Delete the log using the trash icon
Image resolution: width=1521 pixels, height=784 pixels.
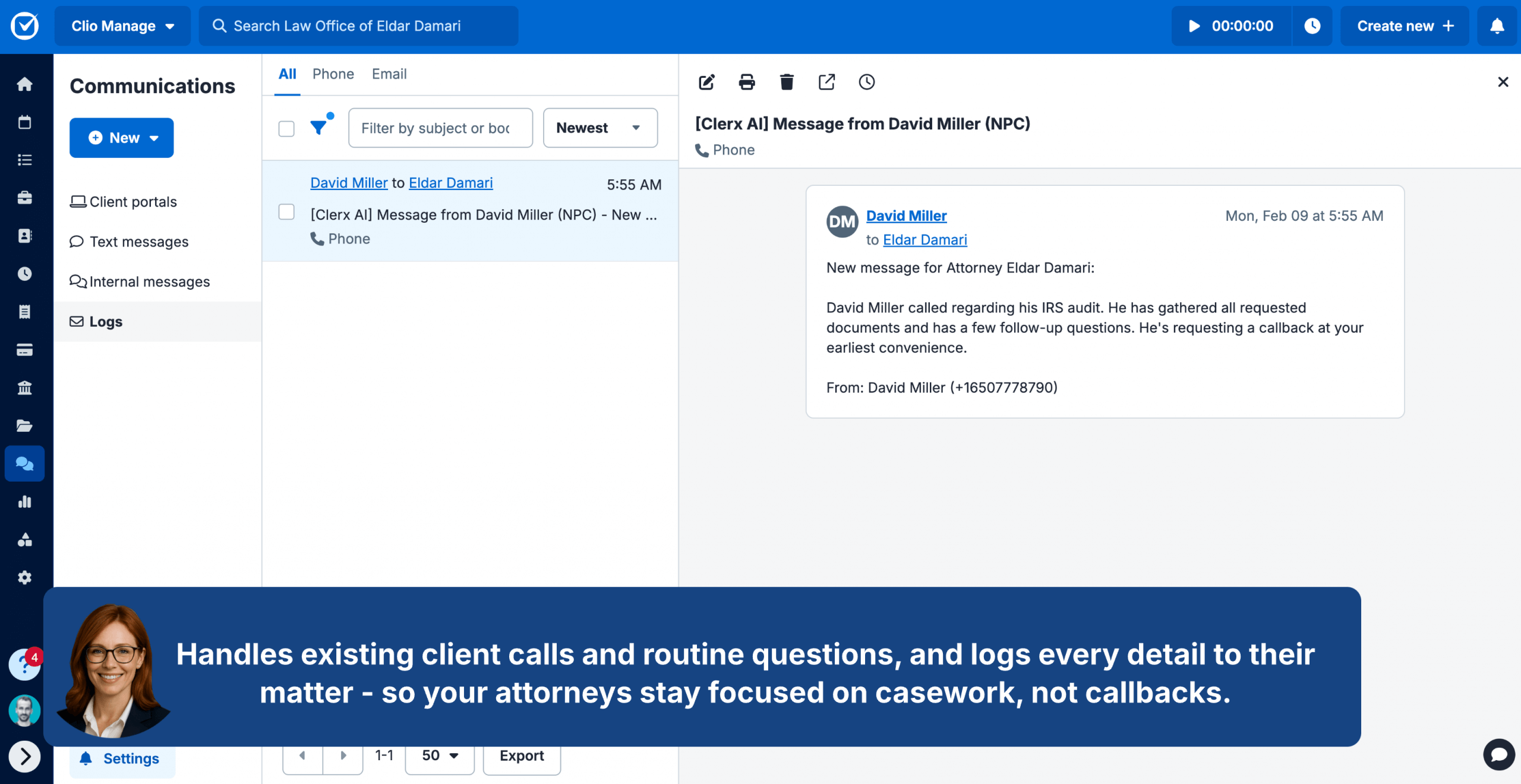(x=787, y=82)
